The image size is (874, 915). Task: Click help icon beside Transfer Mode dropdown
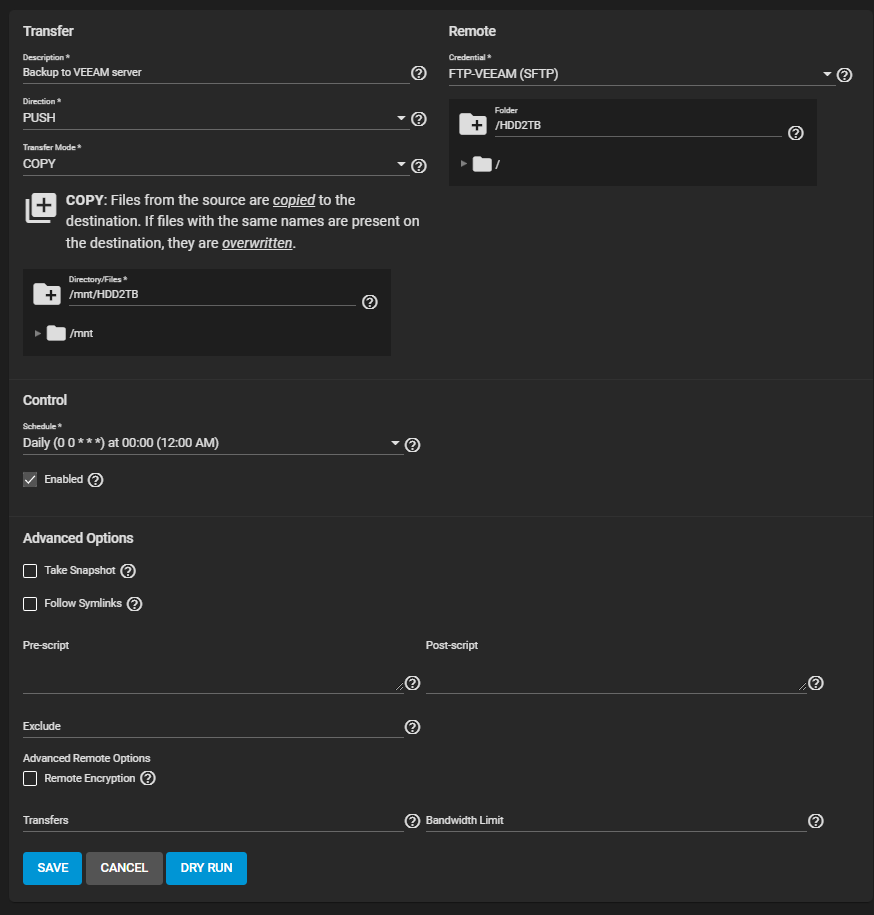[x=419, y=166]
